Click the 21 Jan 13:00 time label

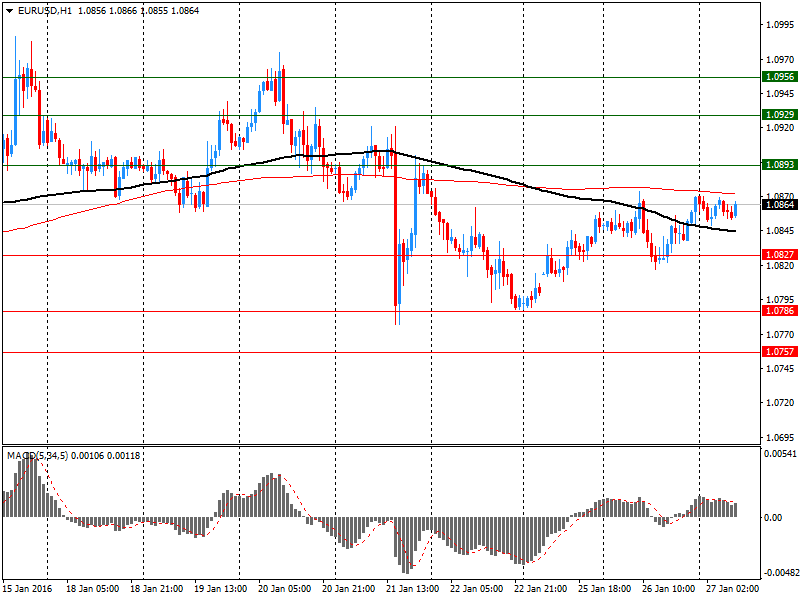tap(413, 589)
